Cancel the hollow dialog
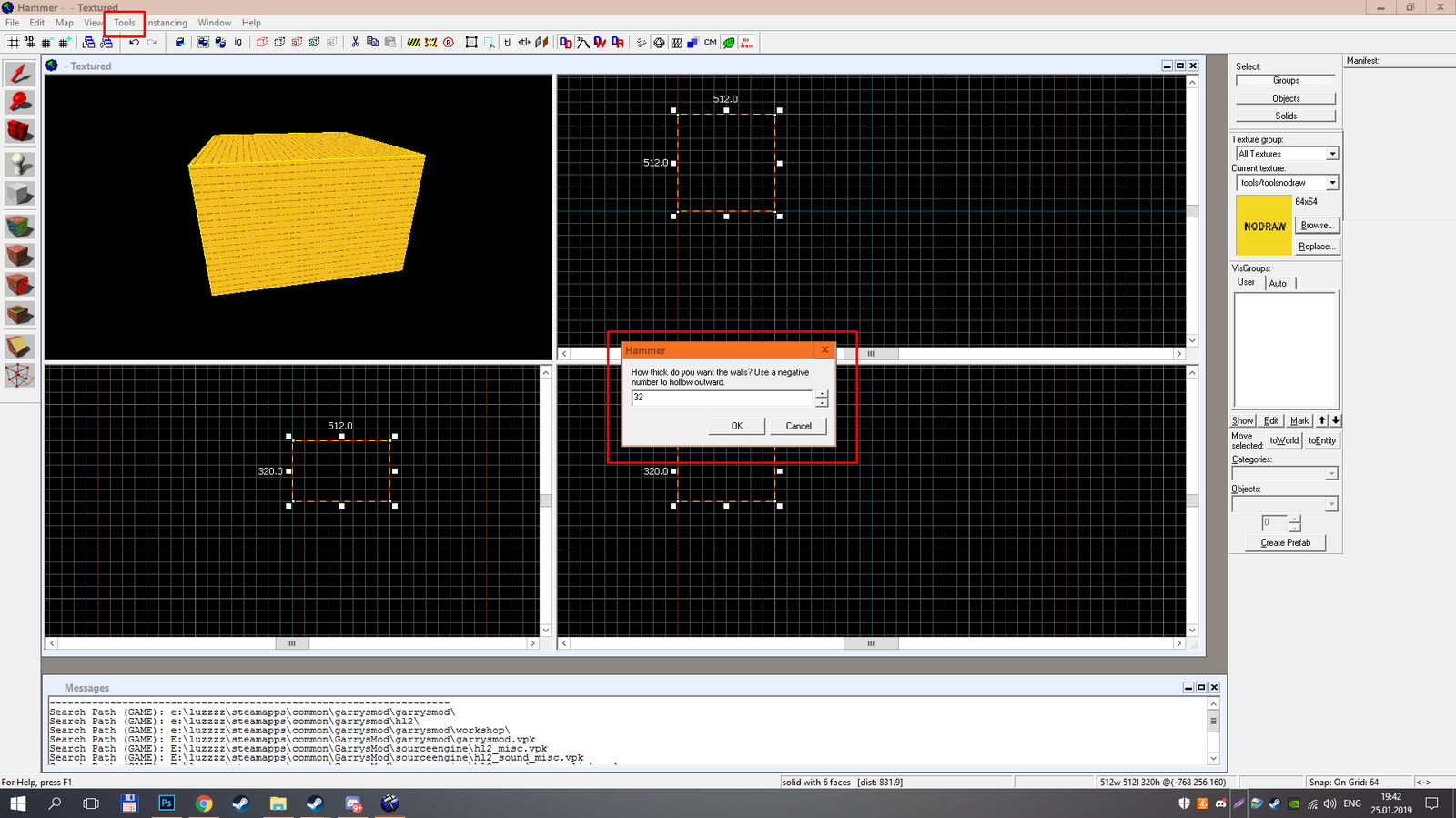The image size is (1456, 818). tap(799, 426)
